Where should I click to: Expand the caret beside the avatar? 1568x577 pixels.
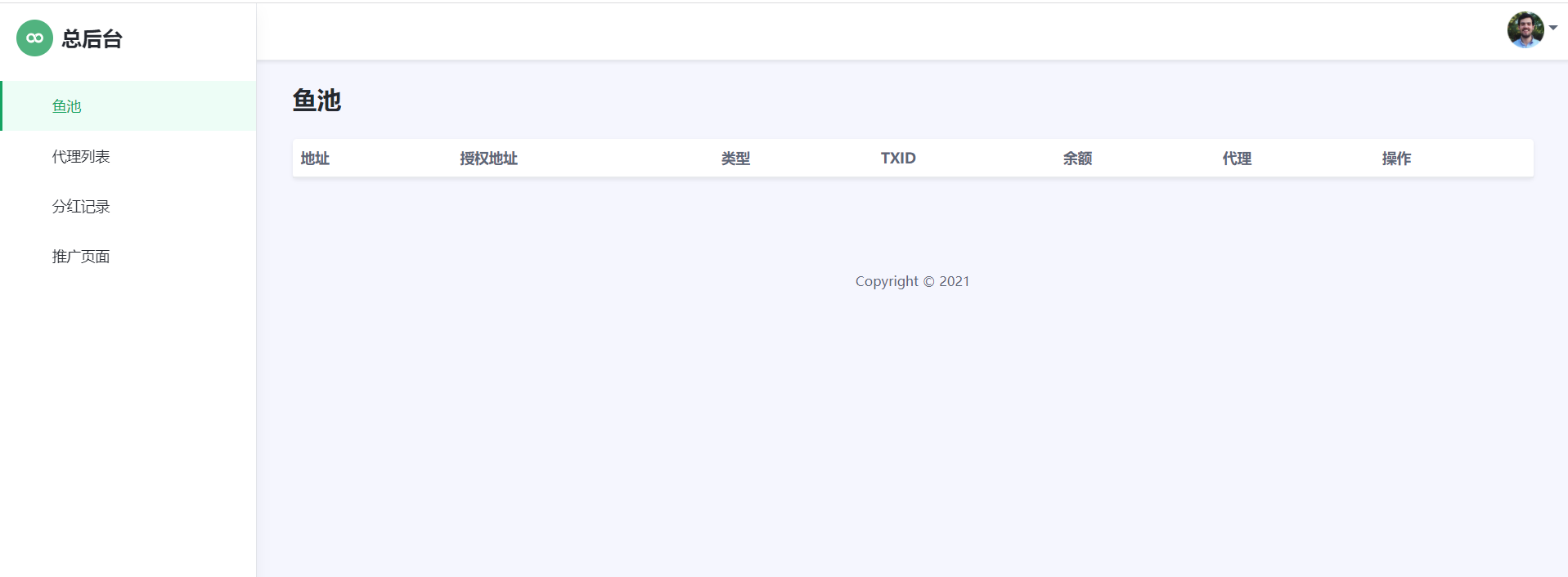pos(1553,28)
